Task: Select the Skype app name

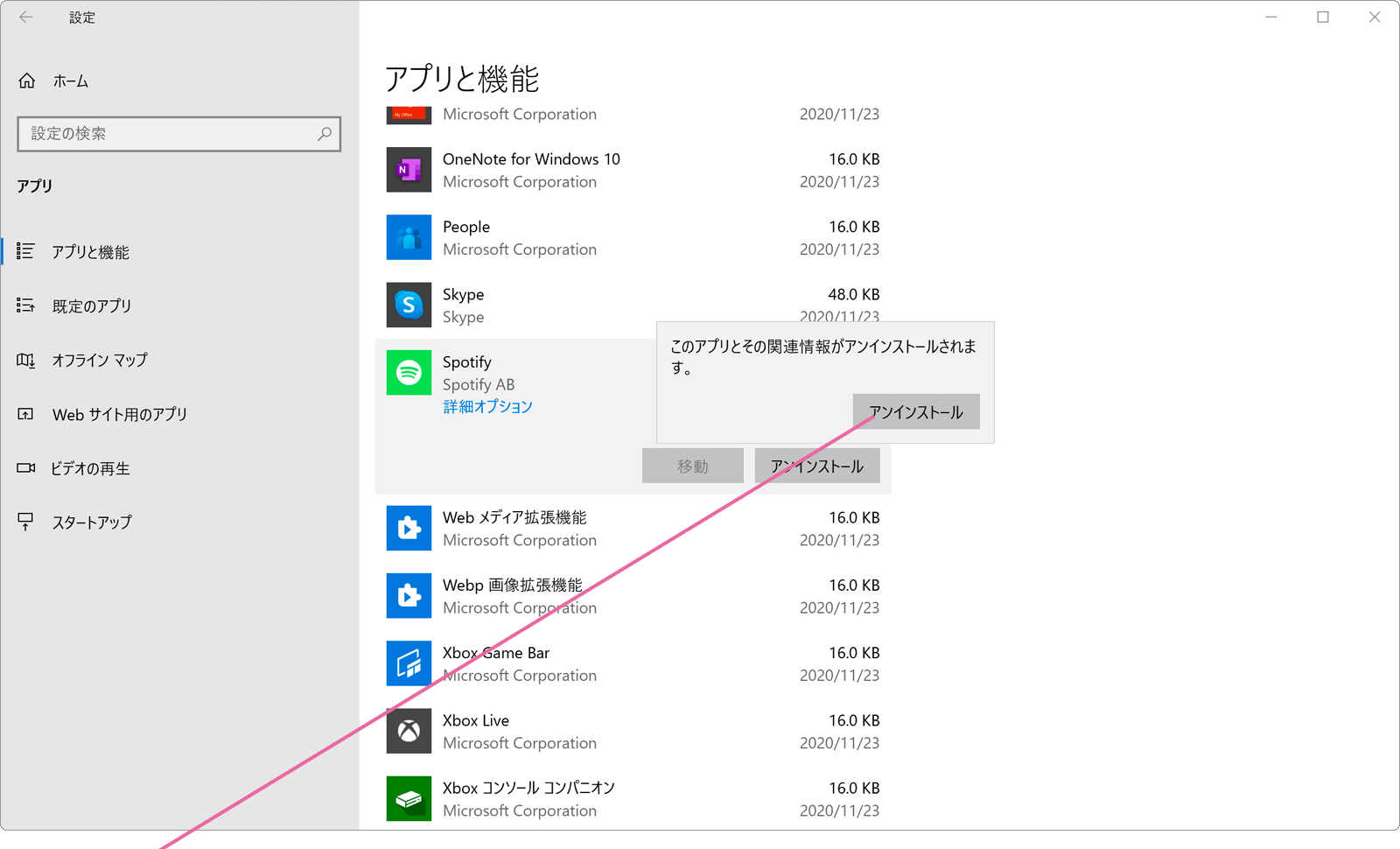Action: click(463, 294)
